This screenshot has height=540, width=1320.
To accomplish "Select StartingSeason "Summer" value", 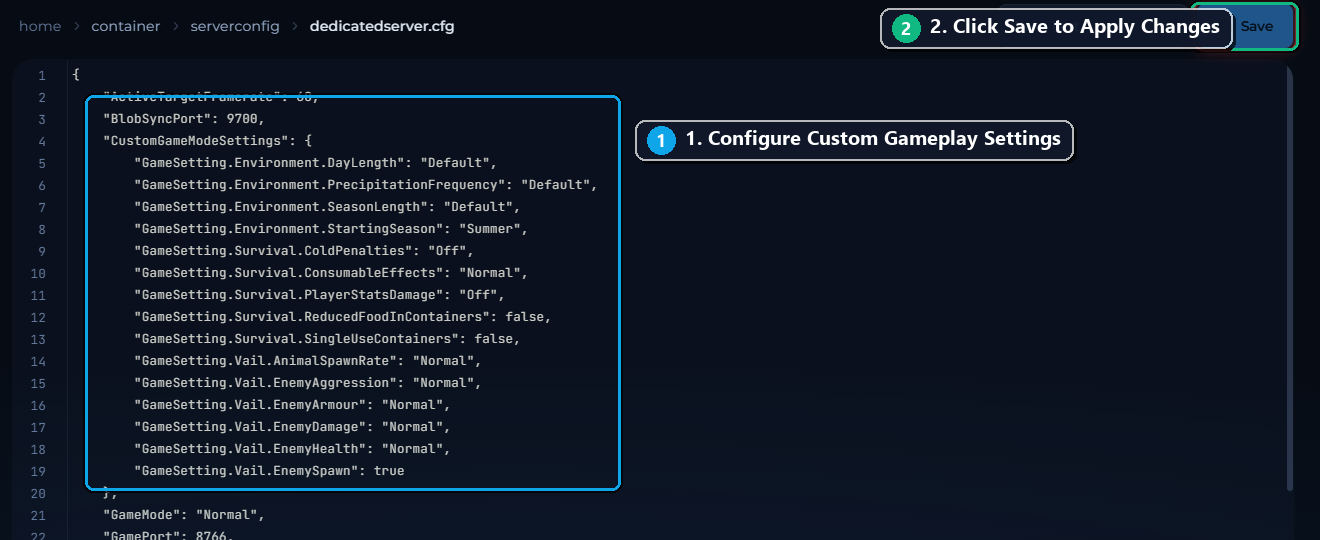I will pyautogui.click(x=489, y=229).
